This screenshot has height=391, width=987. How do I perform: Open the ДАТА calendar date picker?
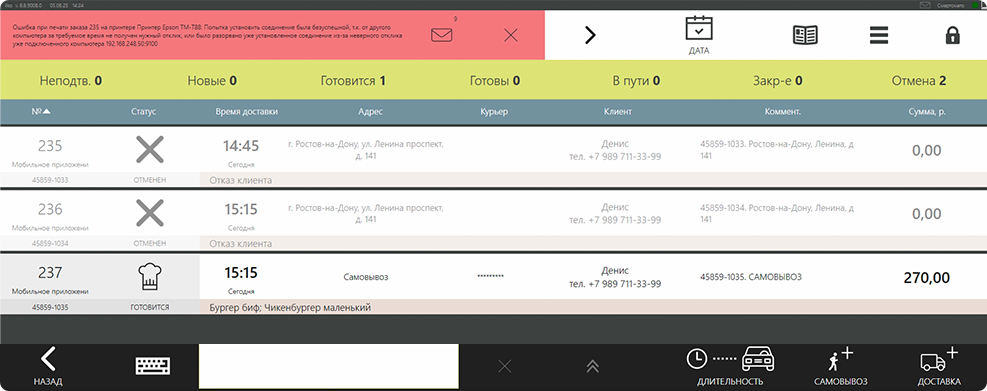point(699,35)
